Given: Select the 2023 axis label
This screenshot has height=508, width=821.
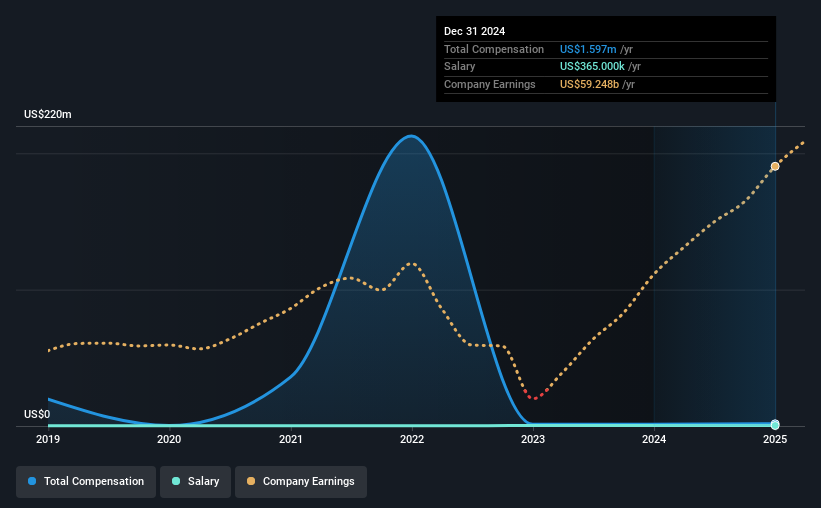Looking at the screenshot, I should (533, 439).
